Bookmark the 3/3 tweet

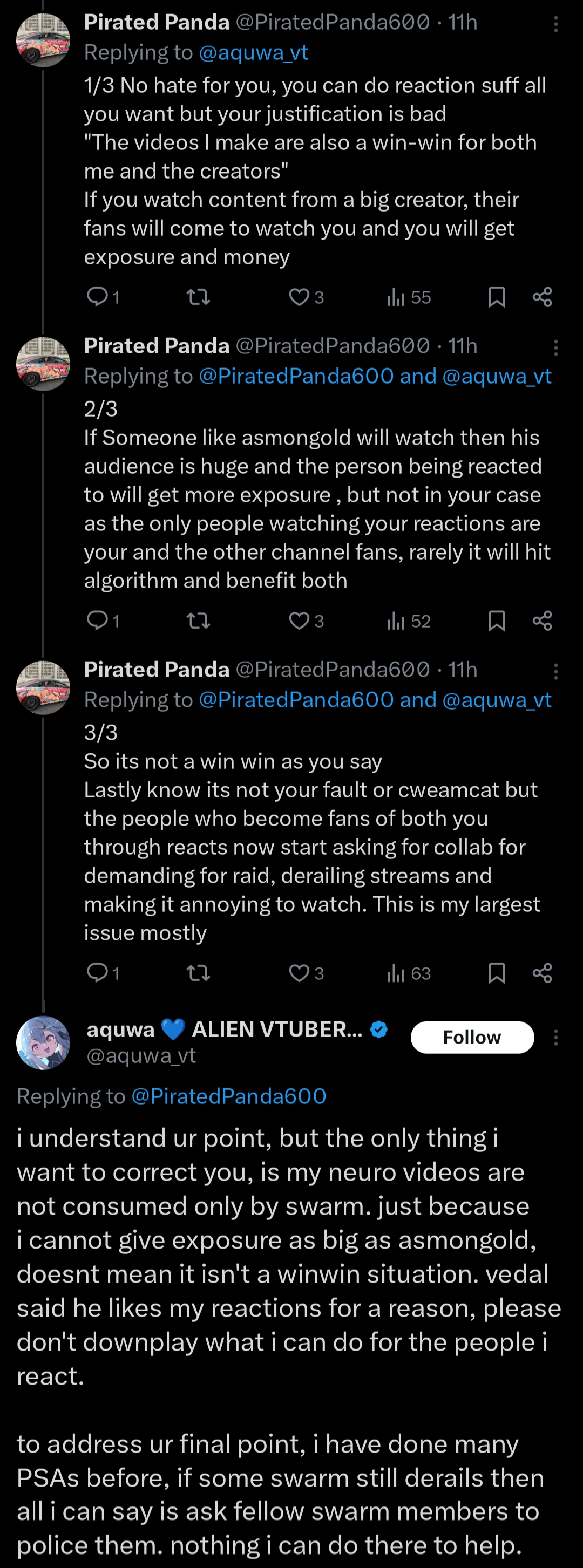[x=497, y=973]
